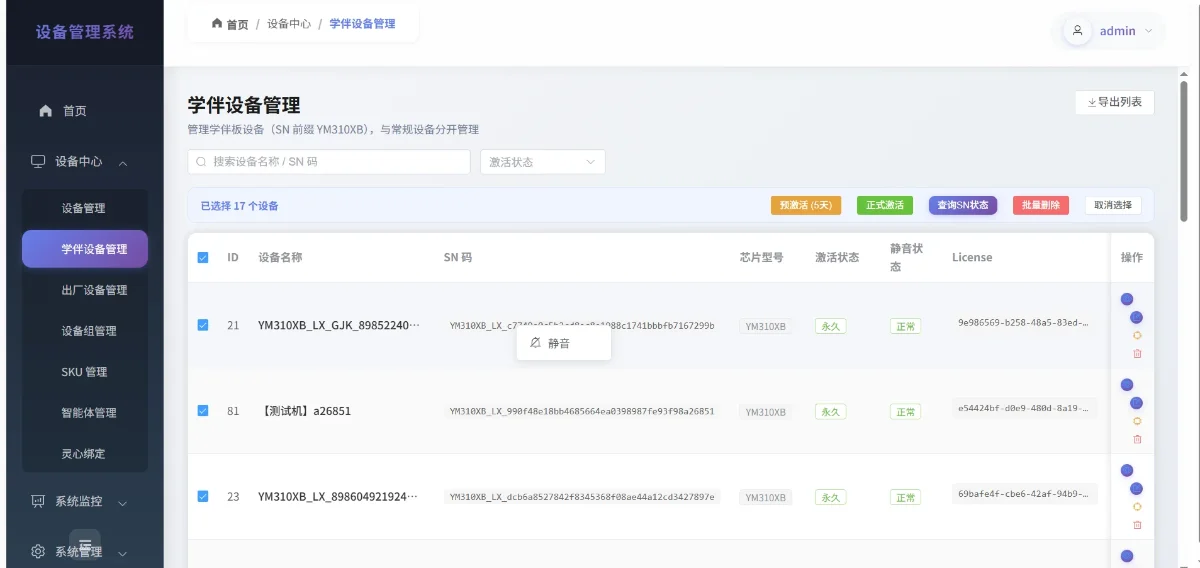
Task: Open the 激活状态 filter dropdown
Action: [x=542, y=162]
